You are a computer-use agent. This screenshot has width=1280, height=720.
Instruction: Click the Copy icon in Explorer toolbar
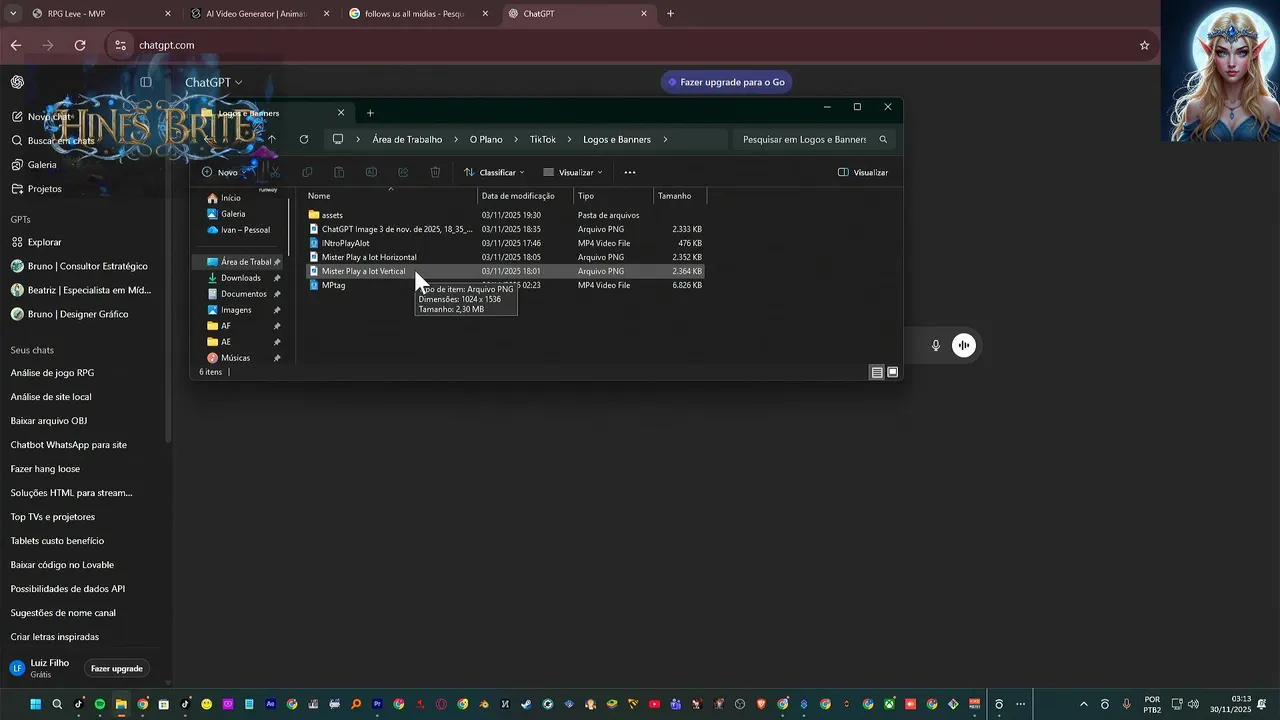pos(307,172)
